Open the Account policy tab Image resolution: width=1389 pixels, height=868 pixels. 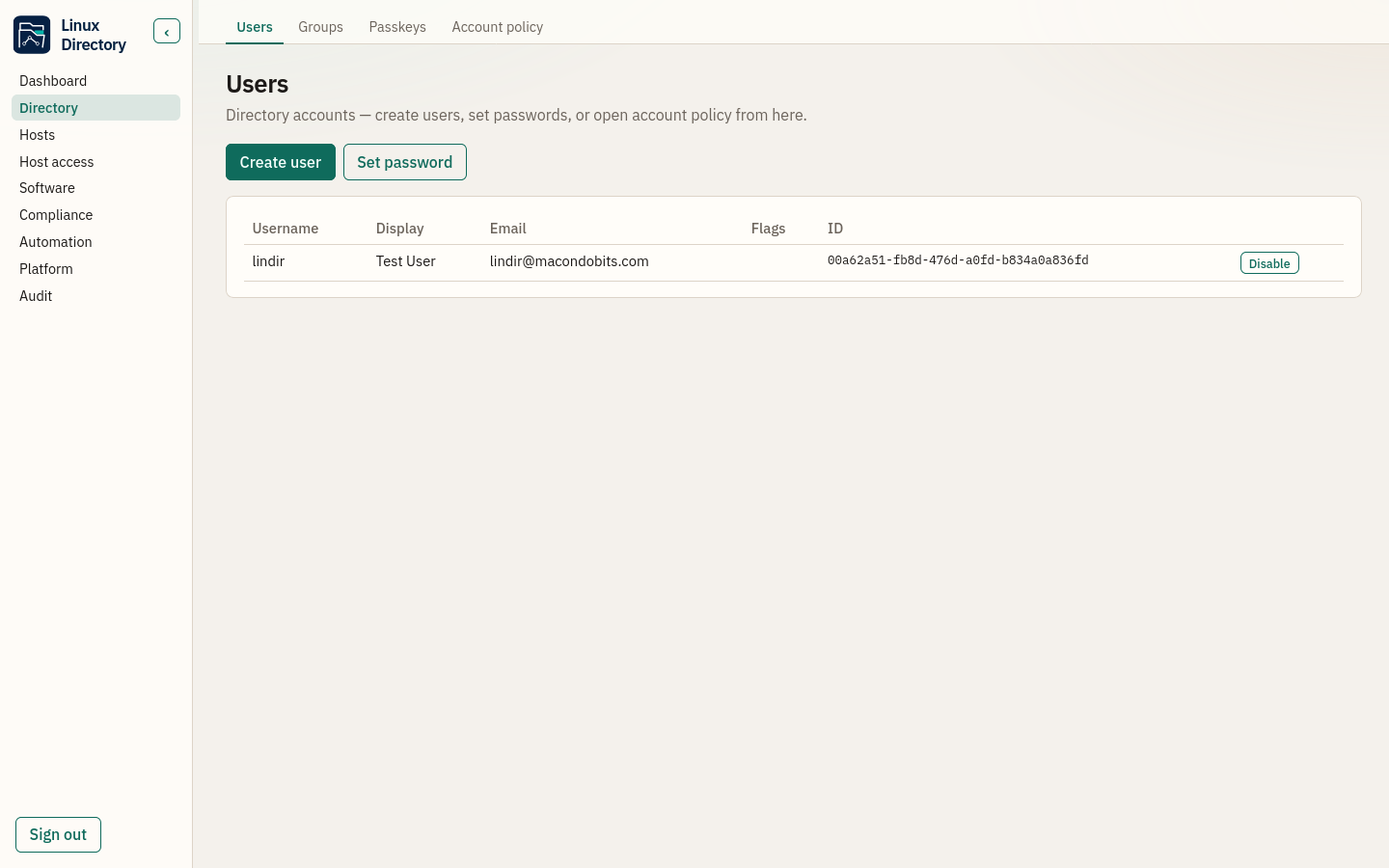[x=498, y=27]
